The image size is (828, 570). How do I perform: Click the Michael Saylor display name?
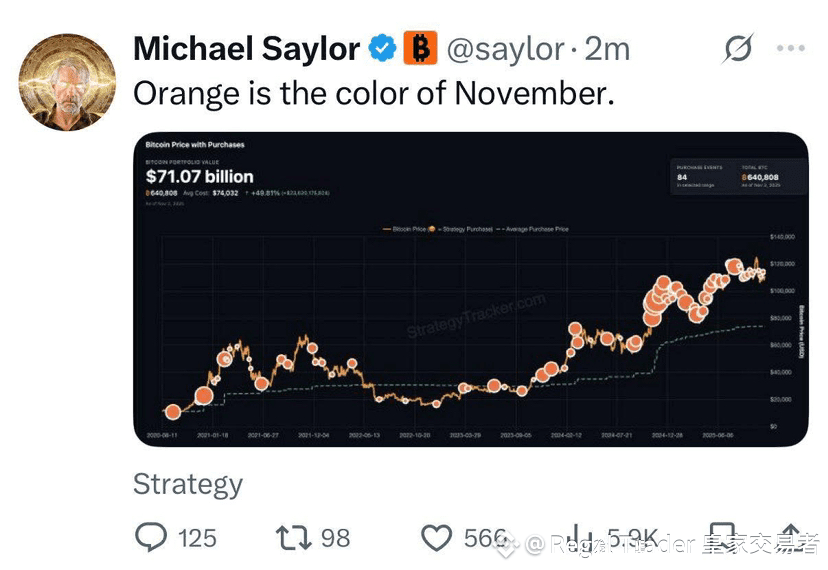[x=247, y=49]
